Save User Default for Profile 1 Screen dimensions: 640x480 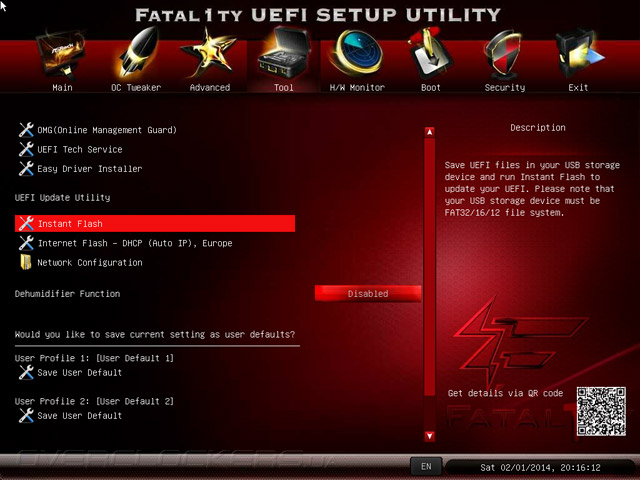coord(80,372)
